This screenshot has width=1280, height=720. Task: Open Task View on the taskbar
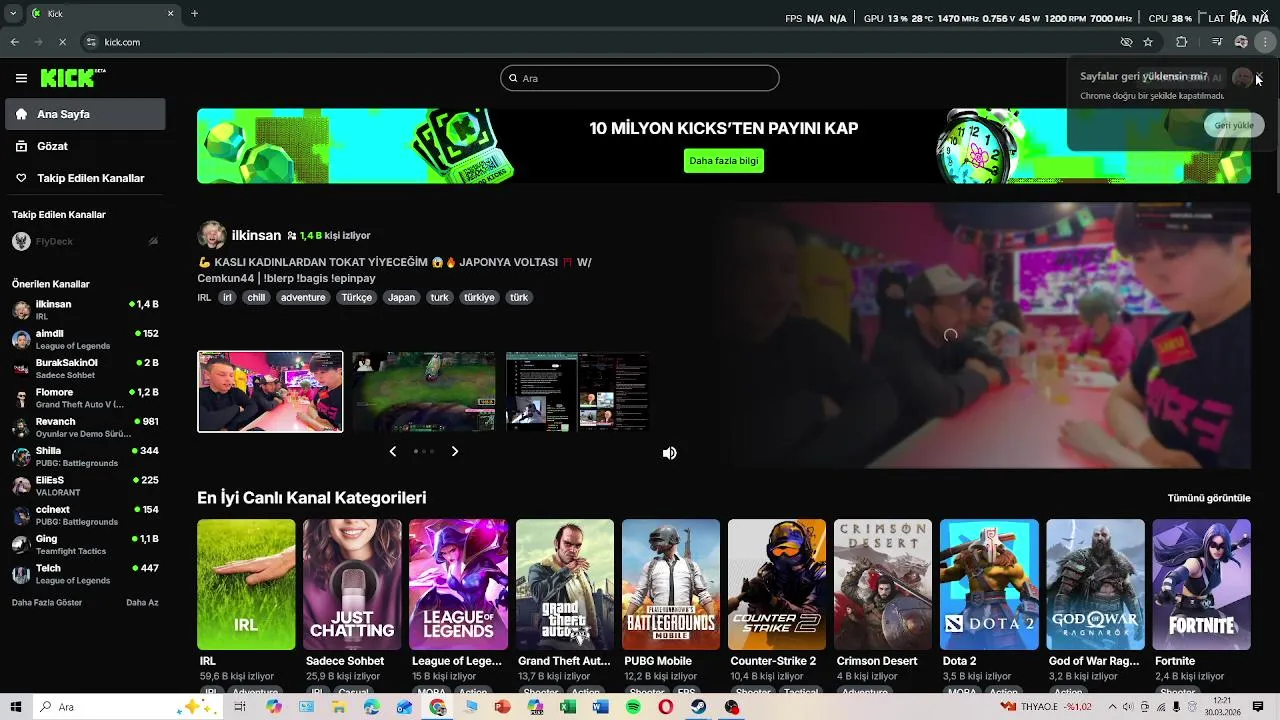(x=240, y=707)
